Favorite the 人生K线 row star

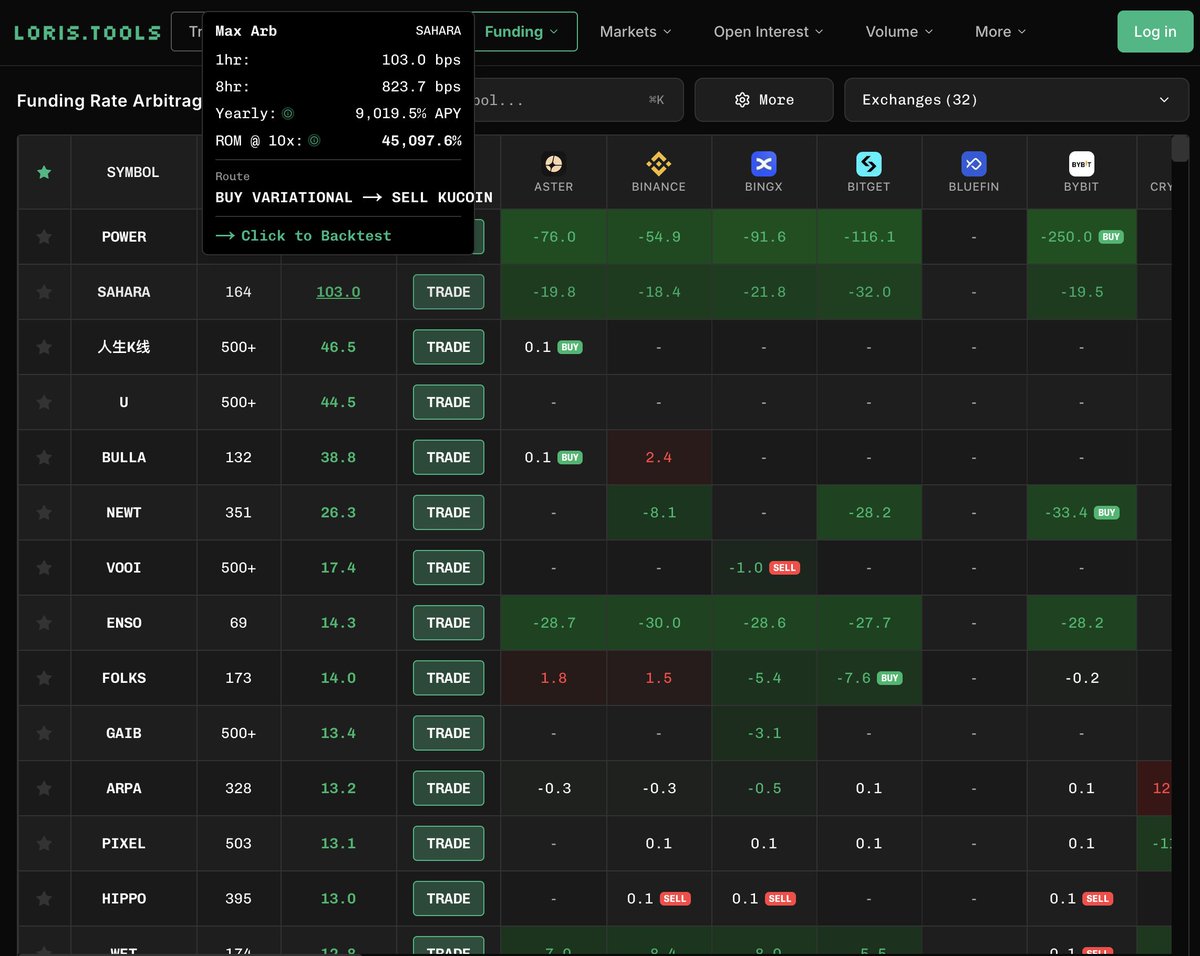(44, 347)
